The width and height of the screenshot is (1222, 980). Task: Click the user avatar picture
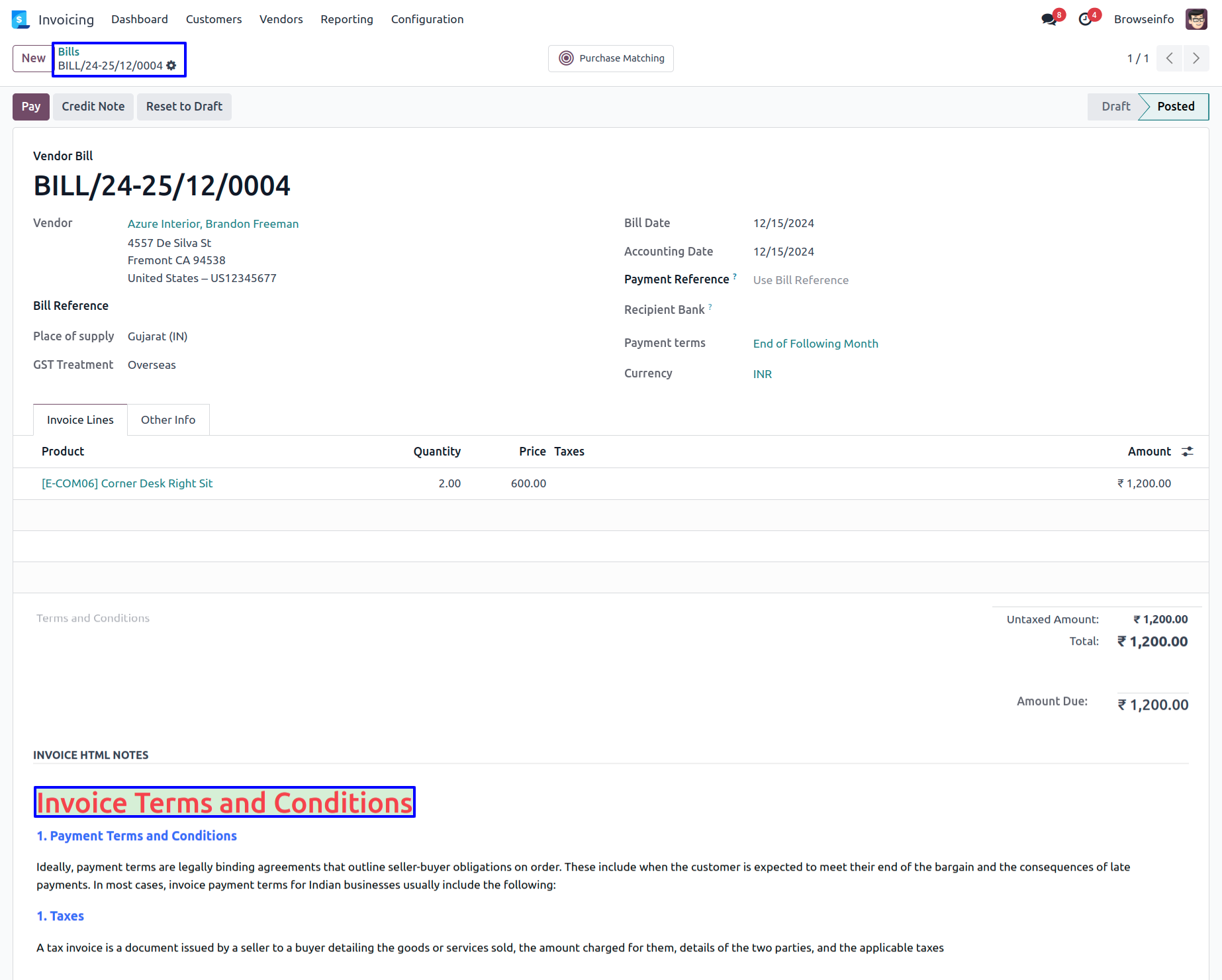pyautogui.click(x=1196, y=19)
